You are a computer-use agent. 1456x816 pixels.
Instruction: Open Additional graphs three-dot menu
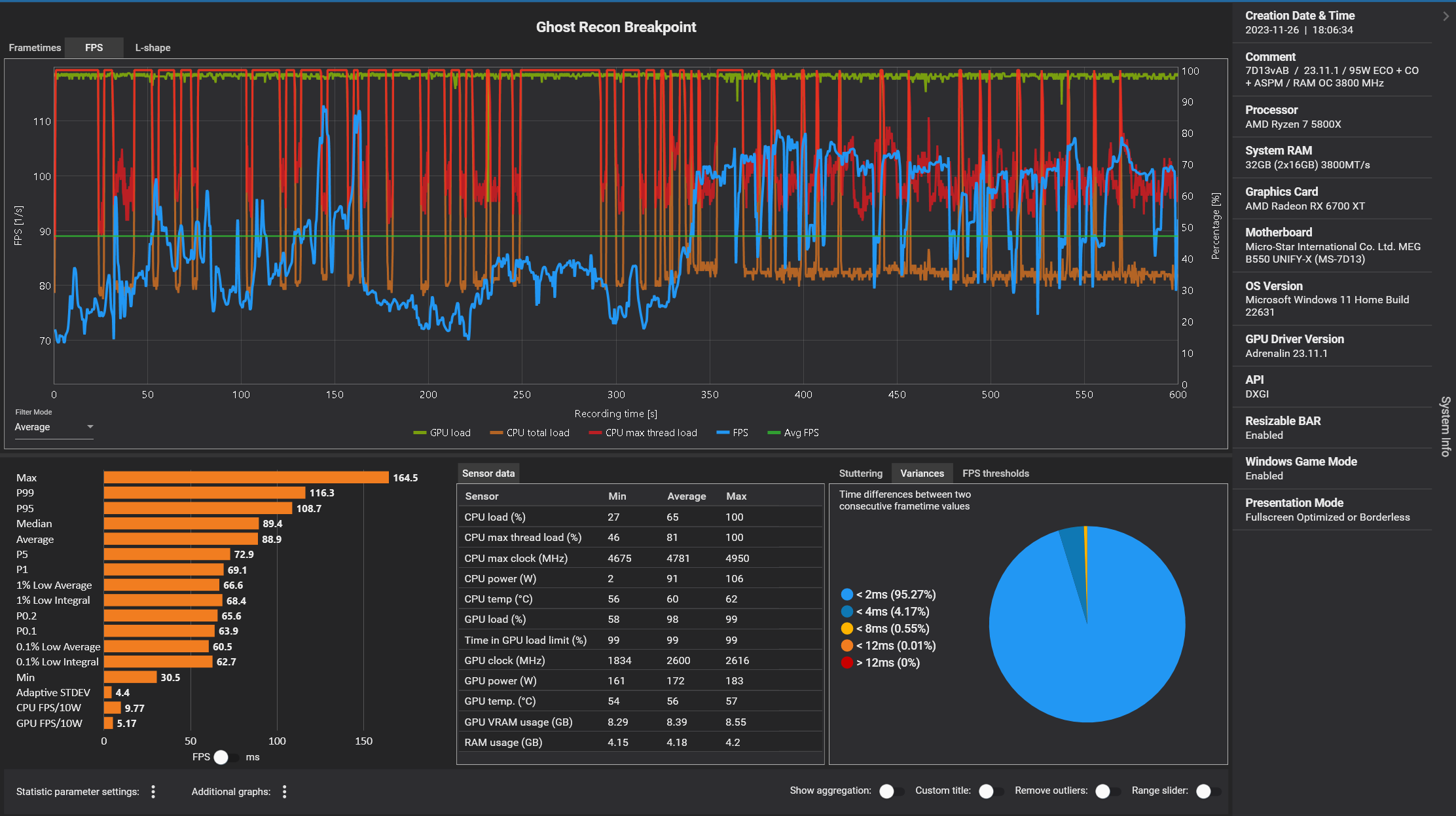pyautogui.click(x=284, y=792)
